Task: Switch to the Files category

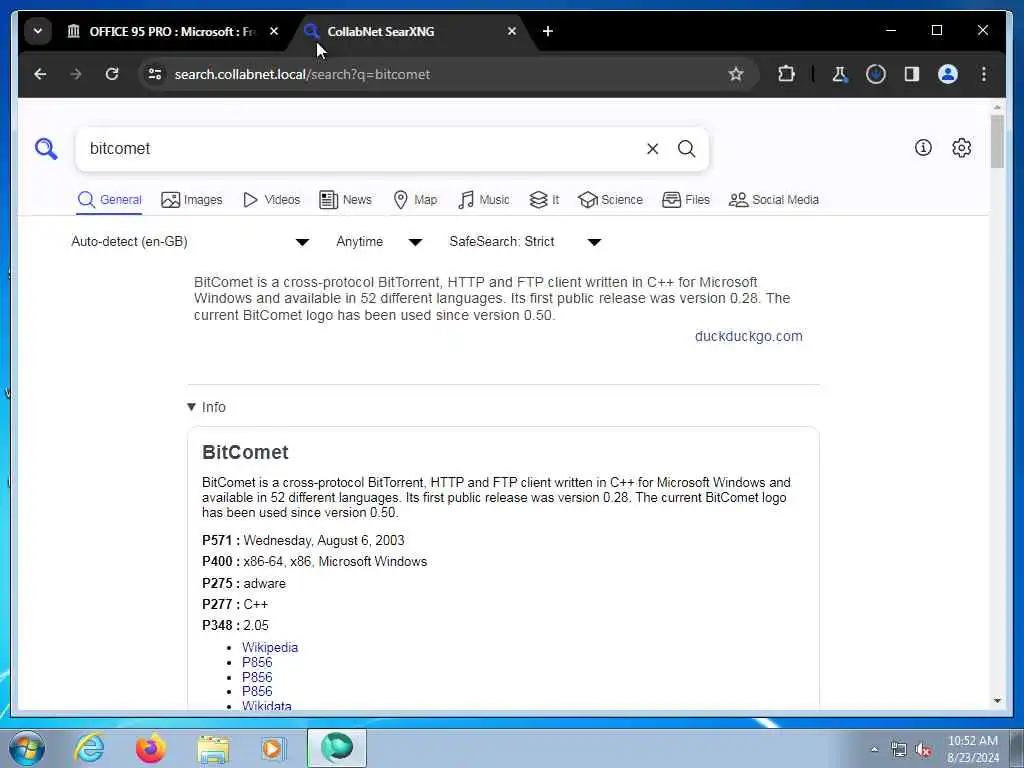Action: 686,200
